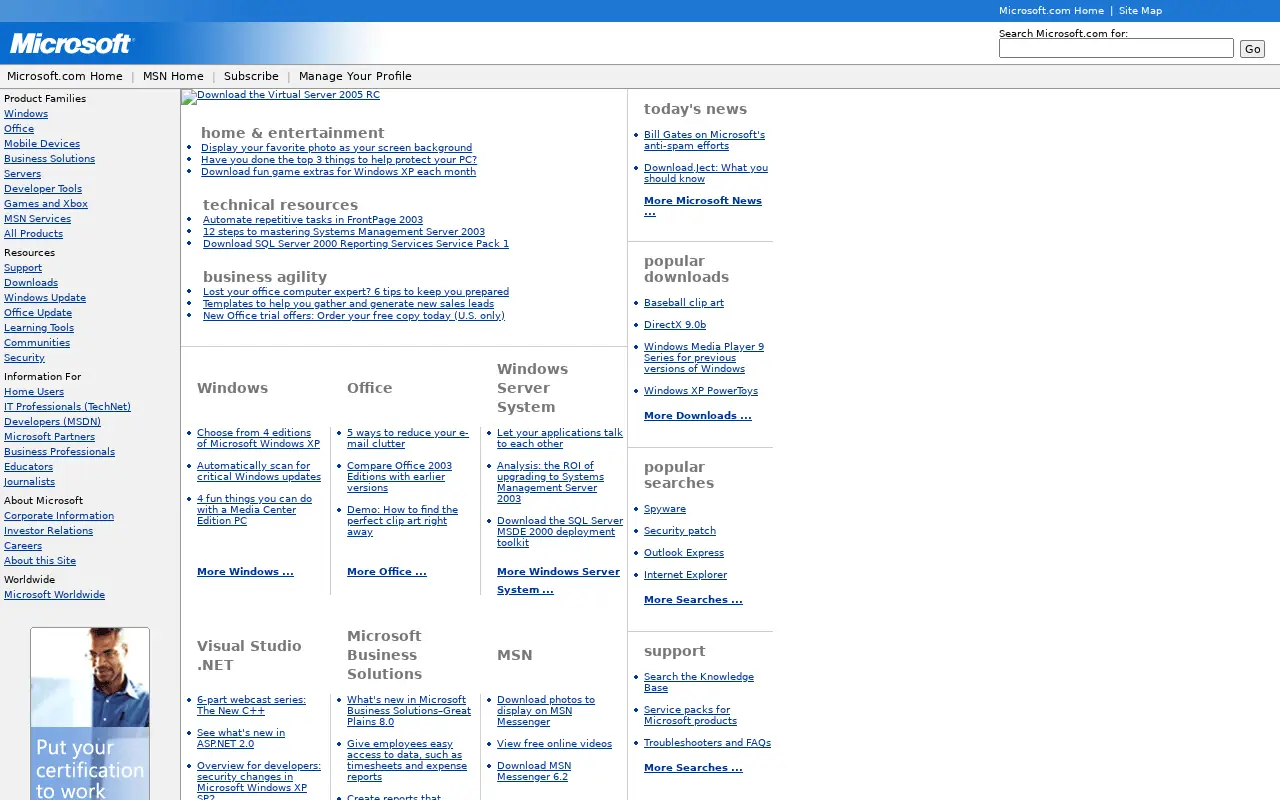Open Microsoft.com Home in the navigation bar
Screen dimensions: 1280x800
pyautogui.click(x=65, y=76)
